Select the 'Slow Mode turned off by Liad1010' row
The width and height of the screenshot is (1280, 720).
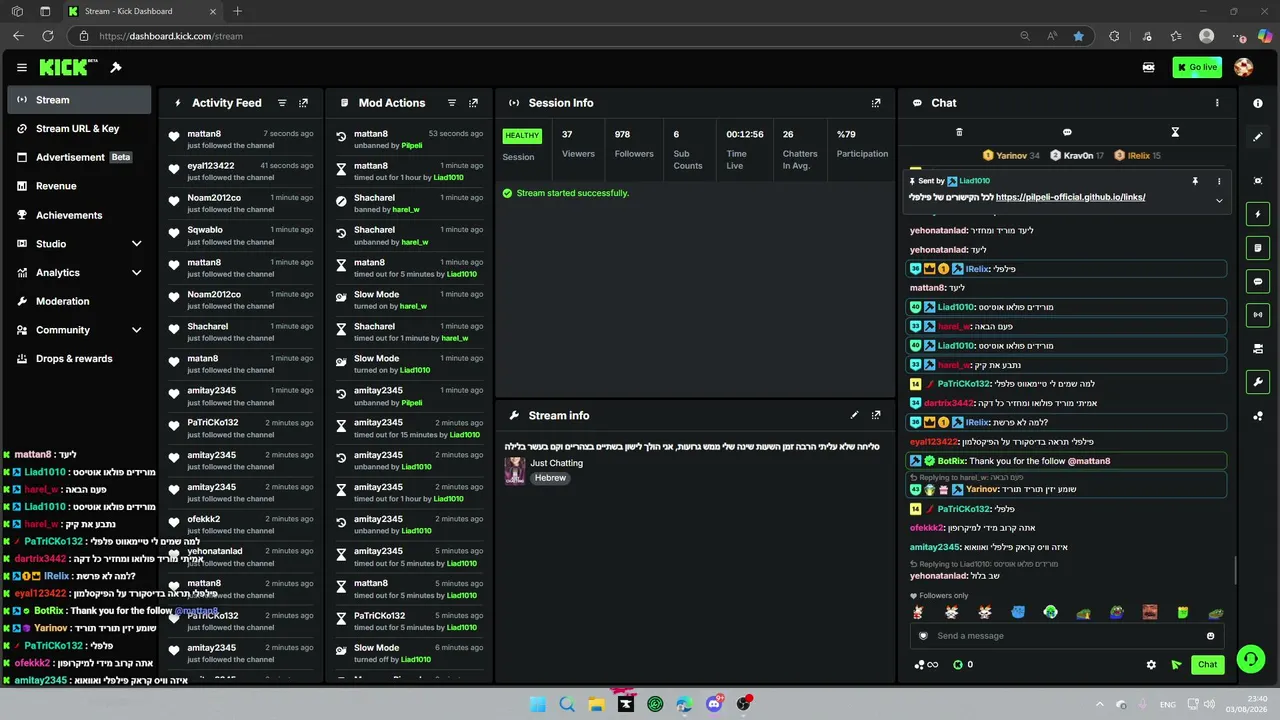click(408, 654)
